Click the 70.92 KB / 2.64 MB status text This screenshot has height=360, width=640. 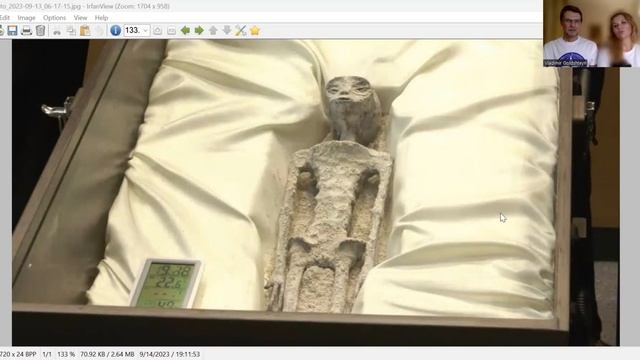[107, 354]
